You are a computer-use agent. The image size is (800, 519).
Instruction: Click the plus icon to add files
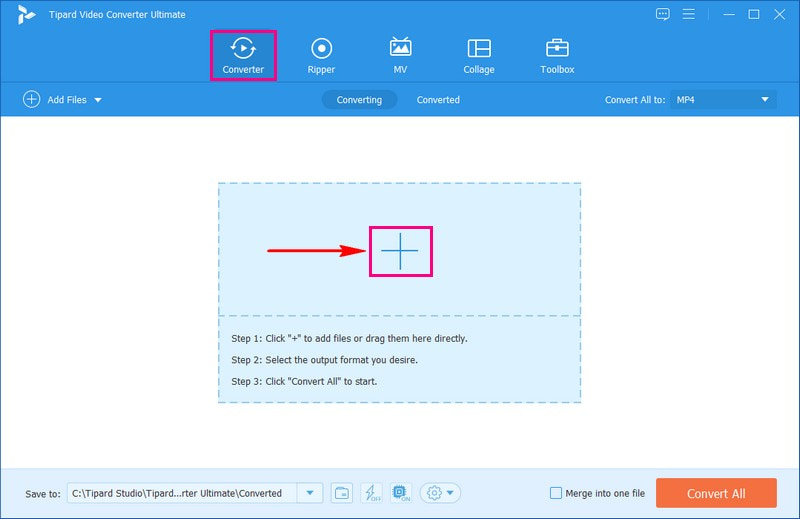coord(399,250)
